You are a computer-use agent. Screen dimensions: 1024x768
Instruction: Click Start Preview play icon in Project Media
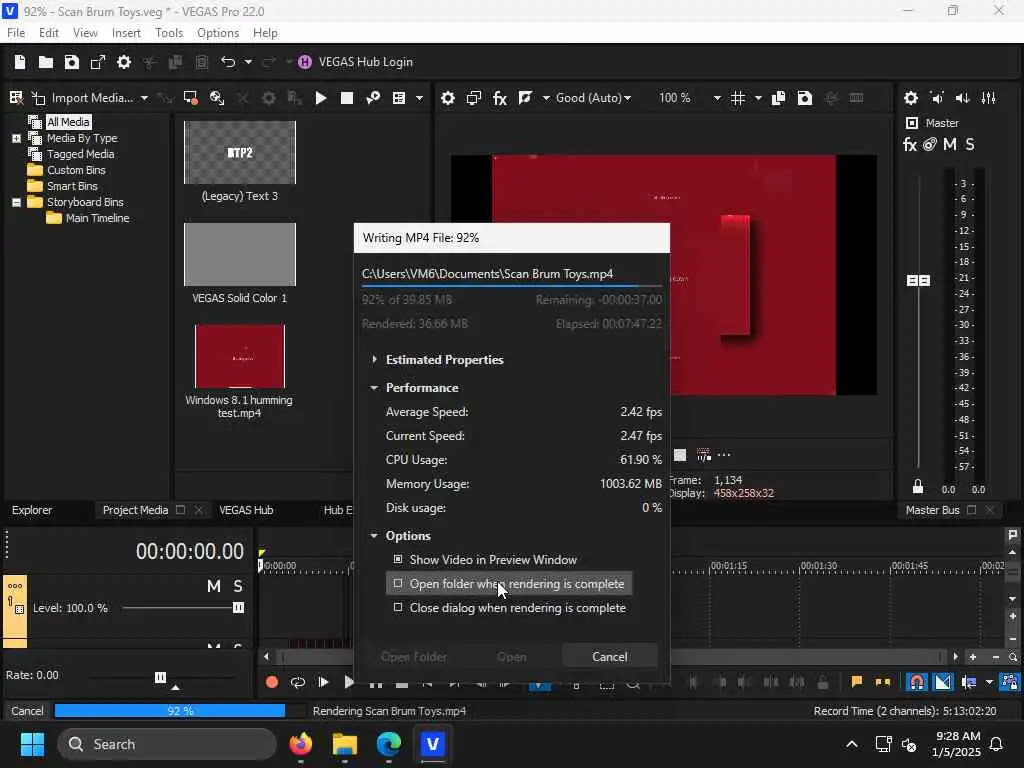coord(321,98)
